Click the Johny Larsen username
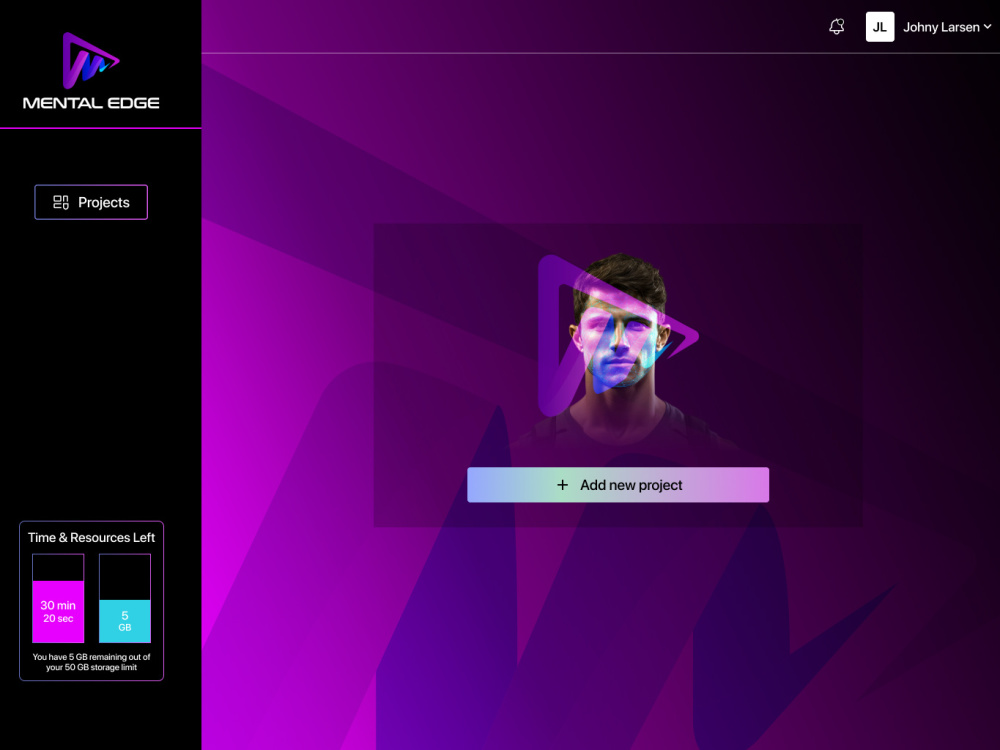The height and width of the screenshot is (750, 1000). [941, 27]
